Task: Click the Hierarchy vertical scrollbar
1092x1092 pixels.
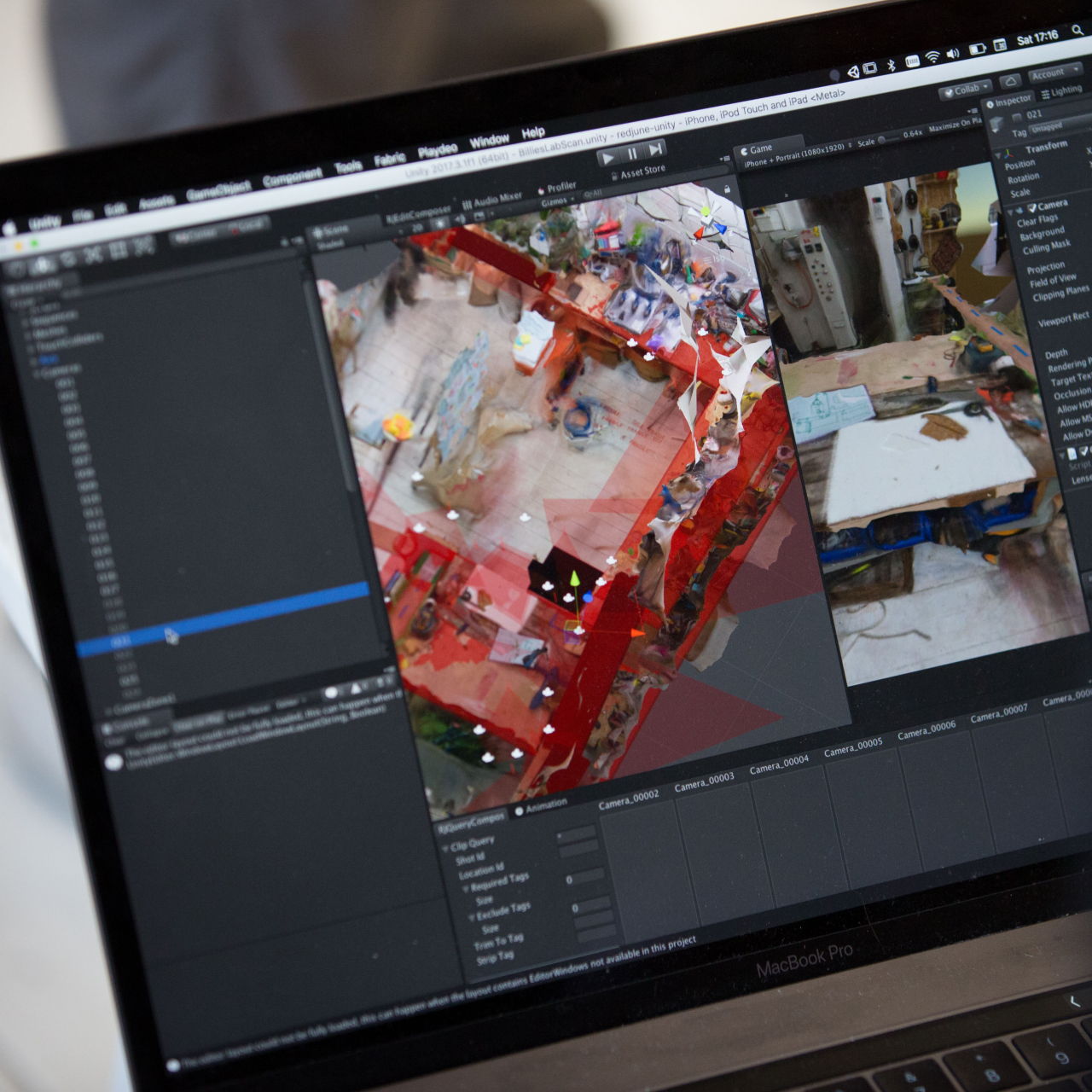Action: (331, 375)
